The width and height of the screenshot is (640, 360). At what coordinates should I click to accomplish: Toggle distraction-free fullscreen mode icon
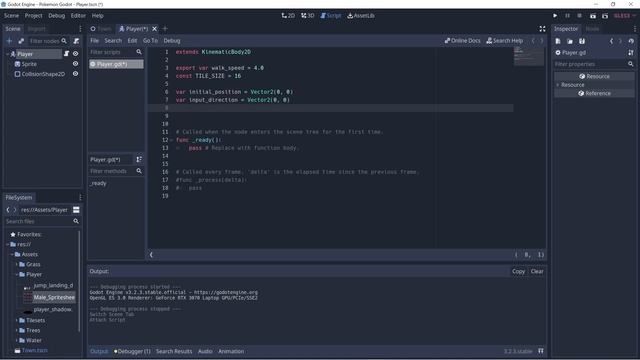click(x=542, y=29)
